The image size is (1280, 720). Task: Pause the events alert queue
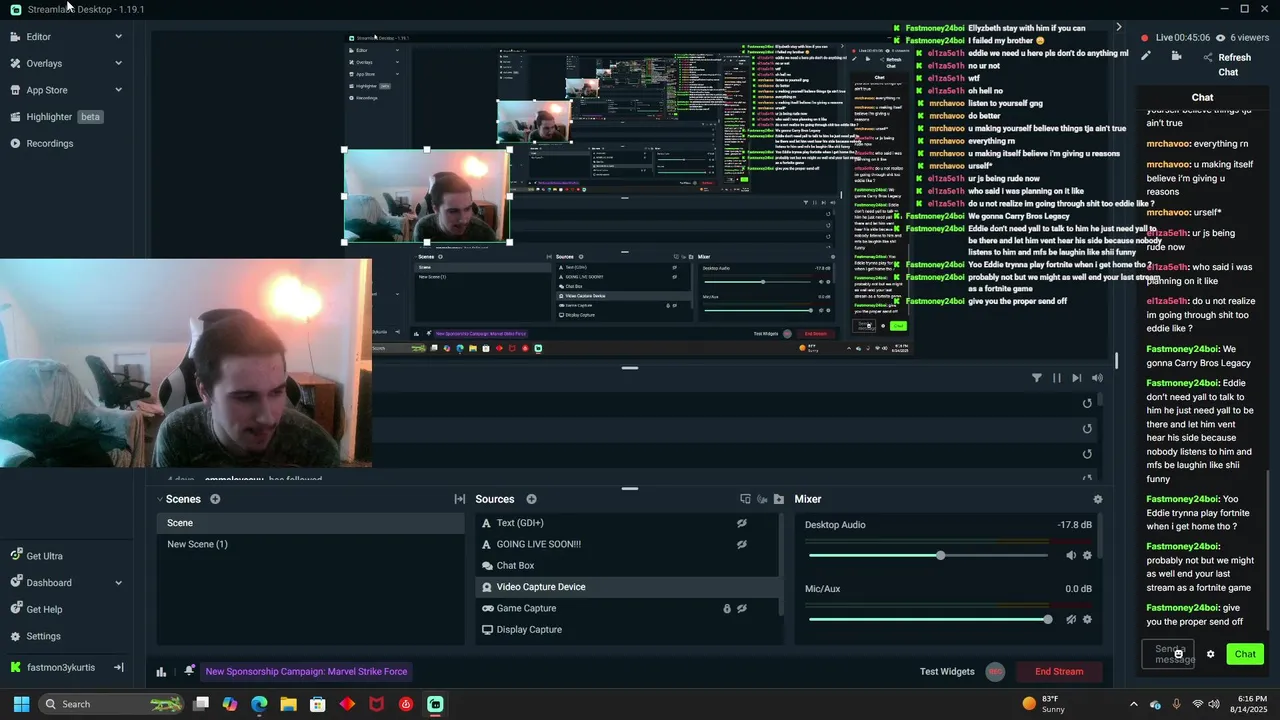(1057, 378)
